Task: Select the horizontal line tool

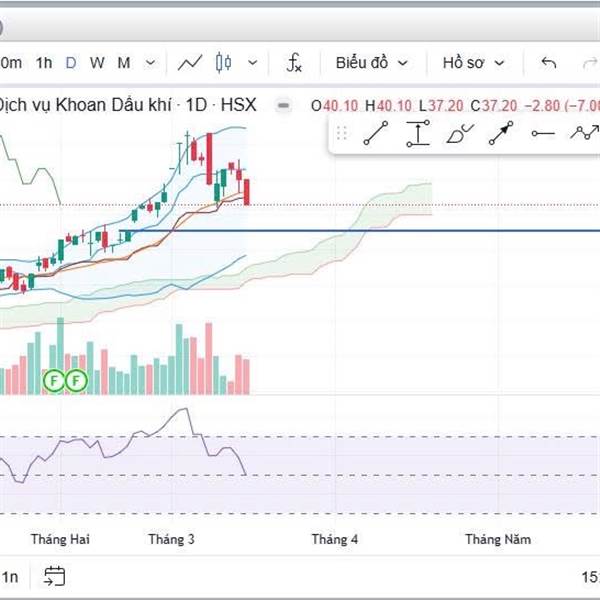Action: [542, 133]
